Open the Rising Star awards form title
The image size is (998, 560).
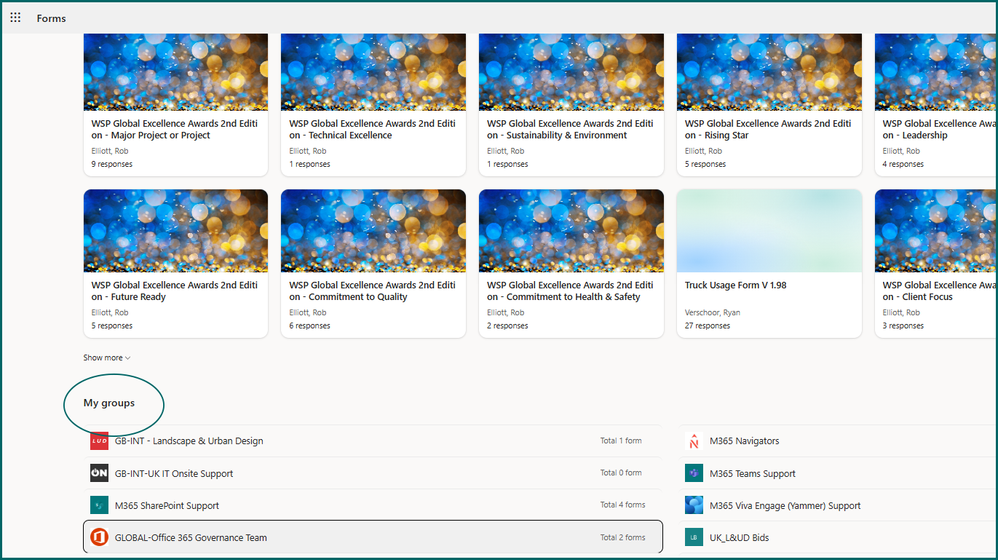coord(768,129)
